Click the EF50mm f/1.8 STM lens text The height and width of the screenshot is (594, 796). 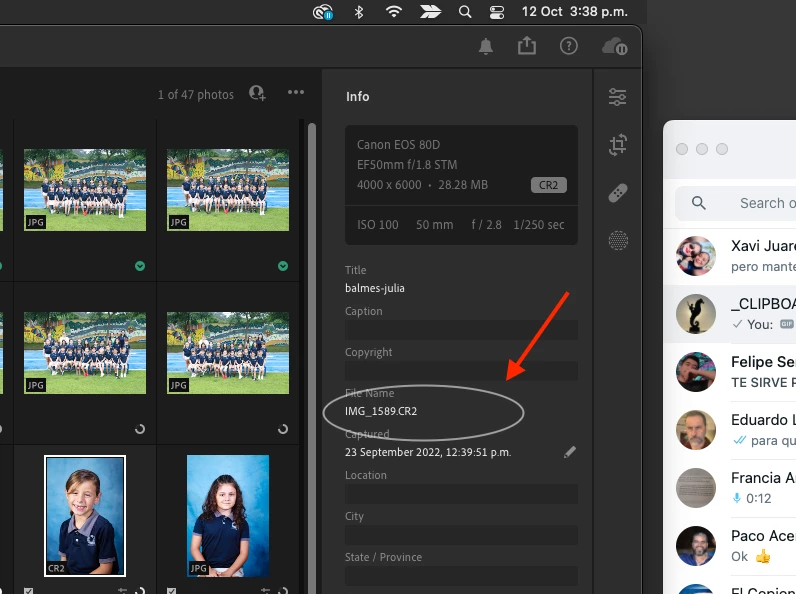click(407, 164)
